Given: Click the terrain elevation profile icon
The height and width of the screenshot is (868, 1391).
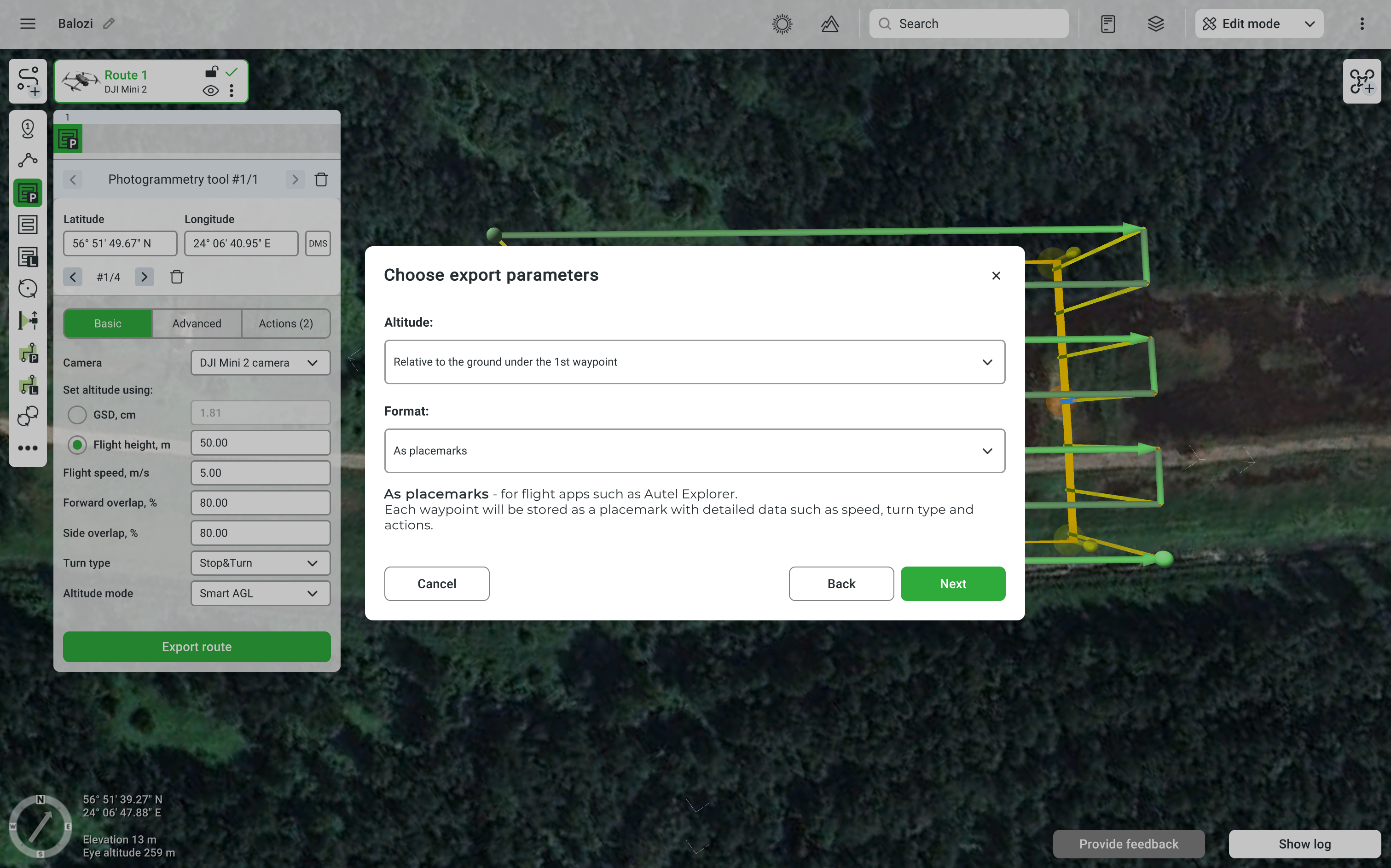Looking at the screenshot, I should tap(829, 23).
